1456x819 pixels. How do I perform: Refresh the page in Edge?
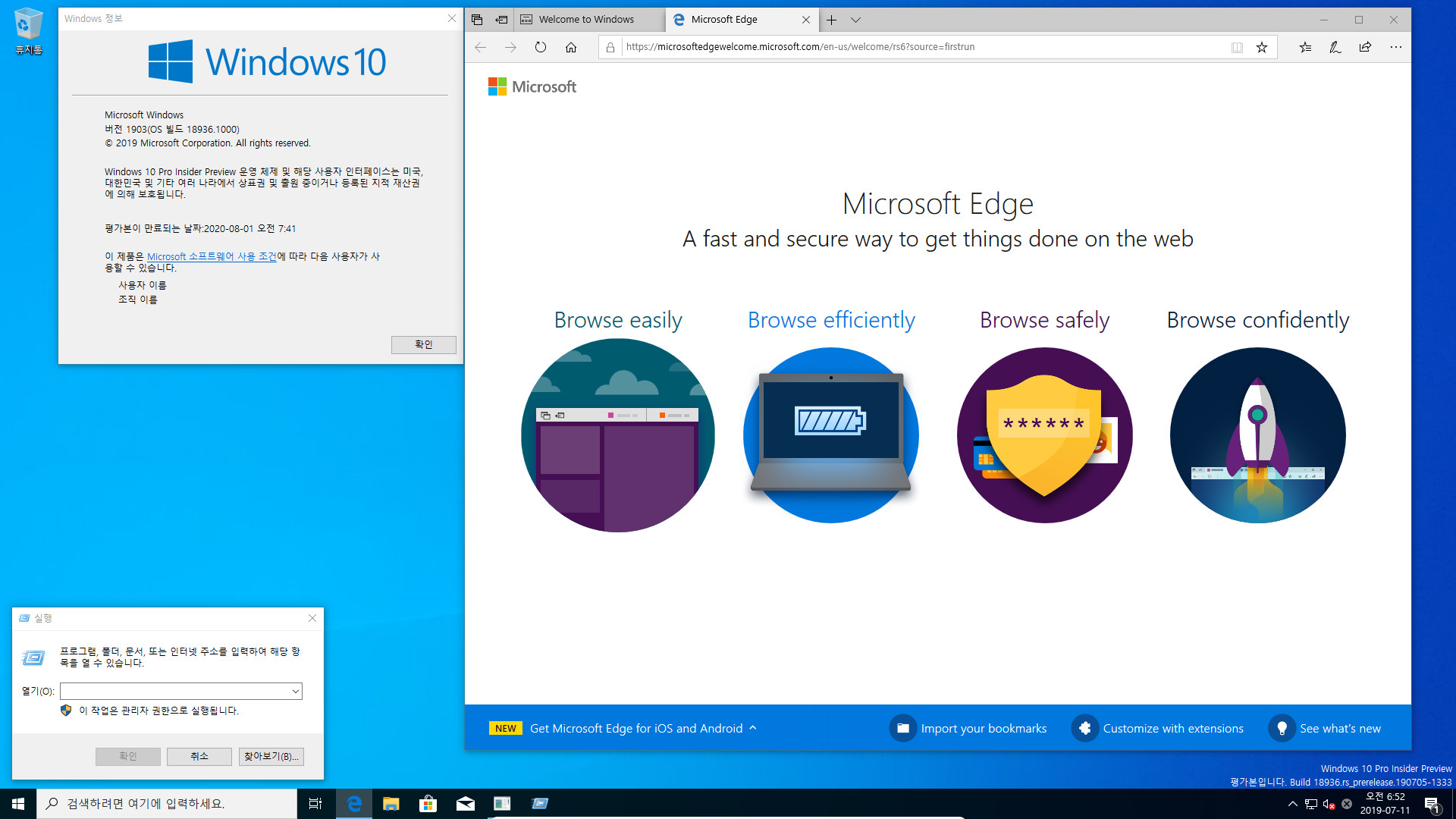(x=541, y=47)
